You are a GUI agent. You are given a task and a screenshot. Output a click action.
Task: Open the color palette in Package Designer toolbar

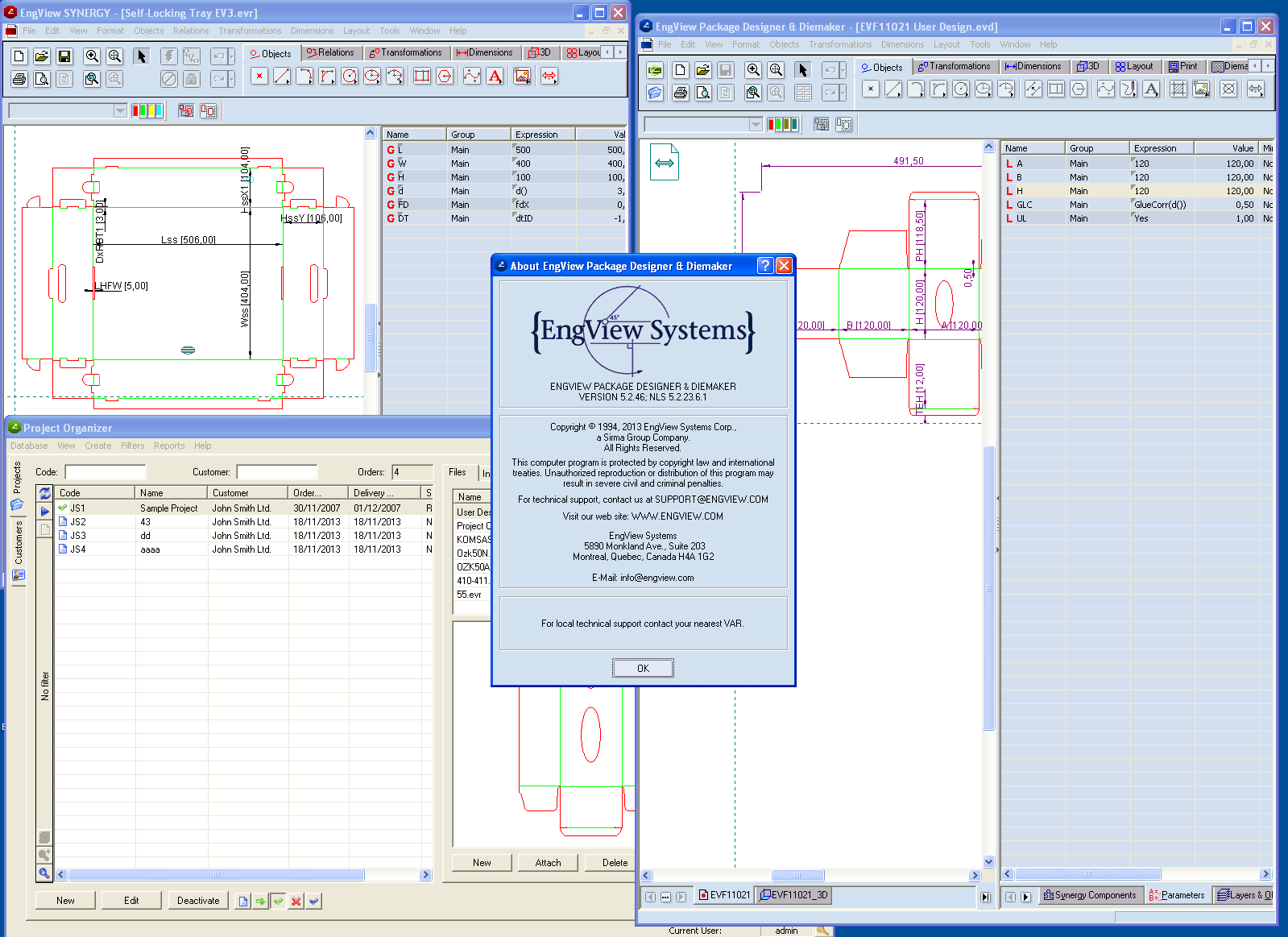783,124
